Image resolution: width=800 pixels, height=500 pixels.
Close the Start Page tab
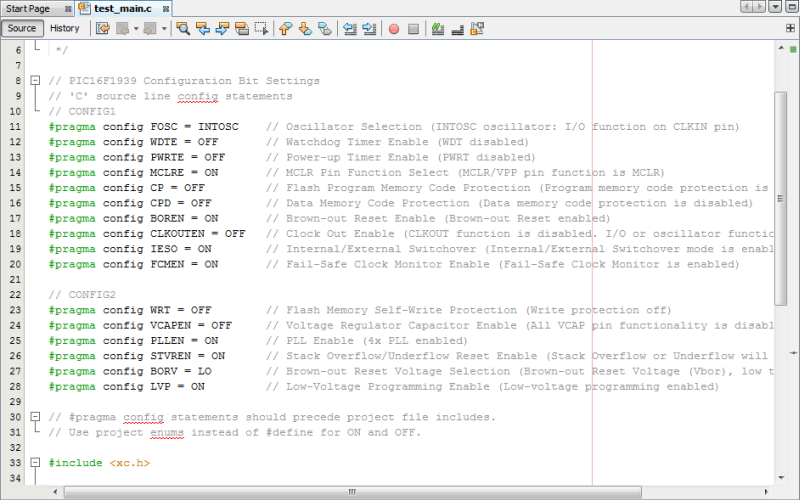68,9
